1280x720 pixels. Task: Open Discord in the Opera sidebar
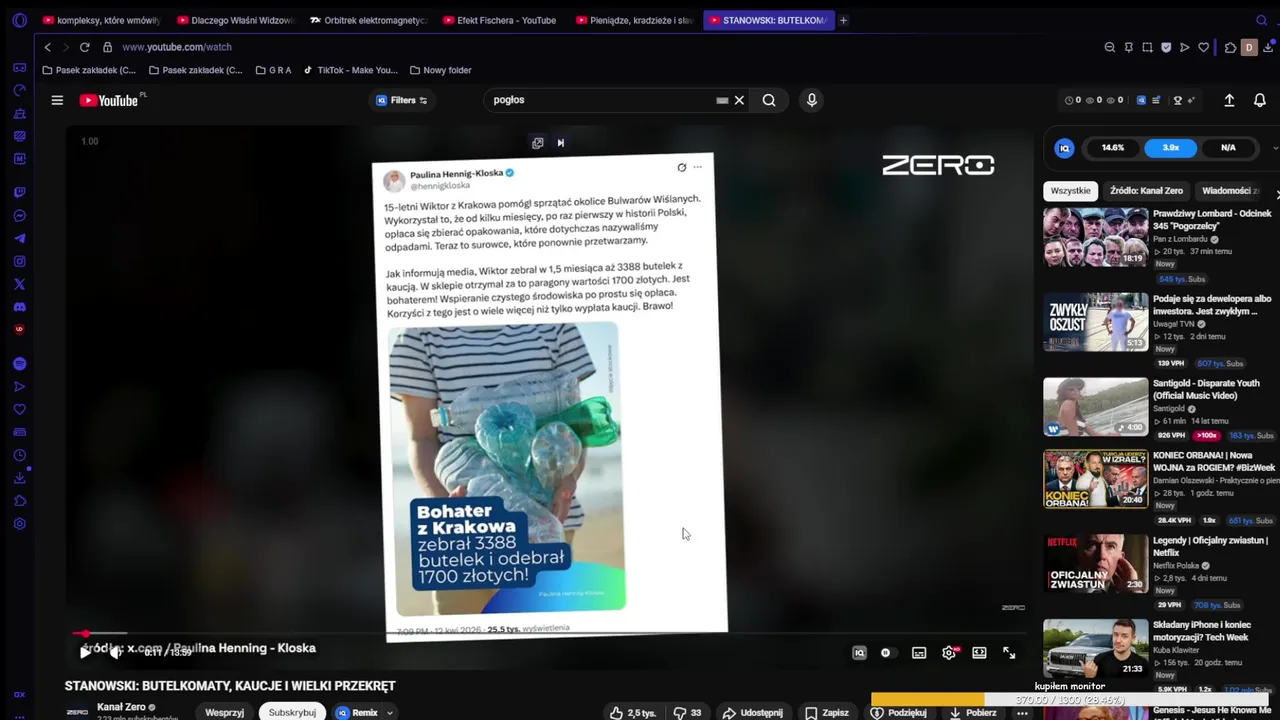[19, 307]
